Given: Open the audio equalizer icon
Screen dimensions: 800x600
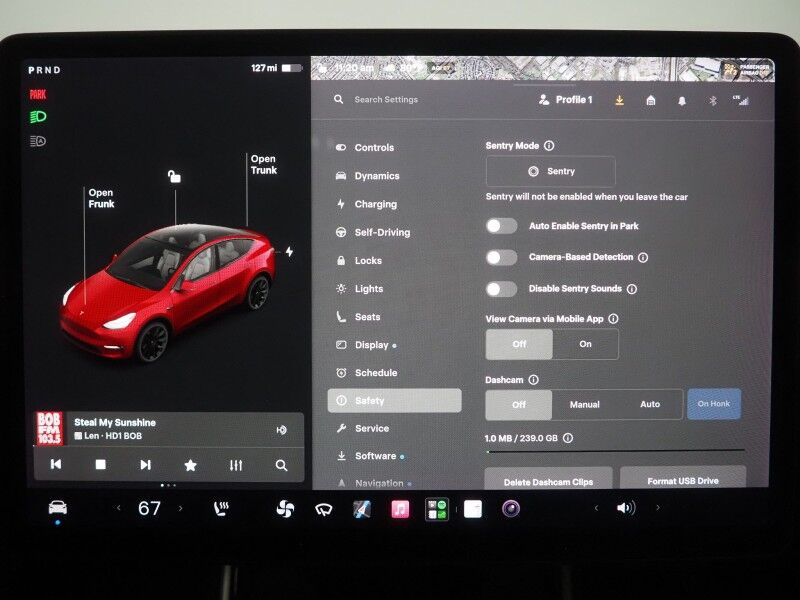Looking at the screenshot, I should pyautogui.click(x=236, y=465).
